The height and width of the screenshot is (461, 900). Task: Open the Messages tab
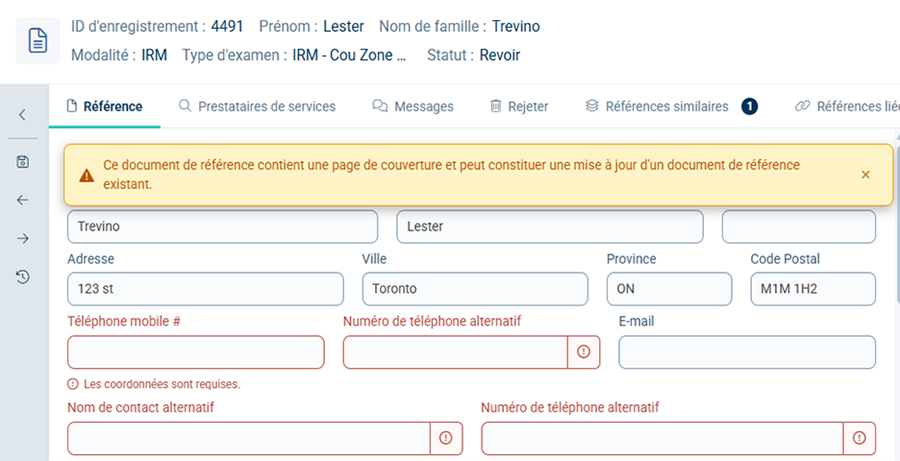(x=413, y=106)
